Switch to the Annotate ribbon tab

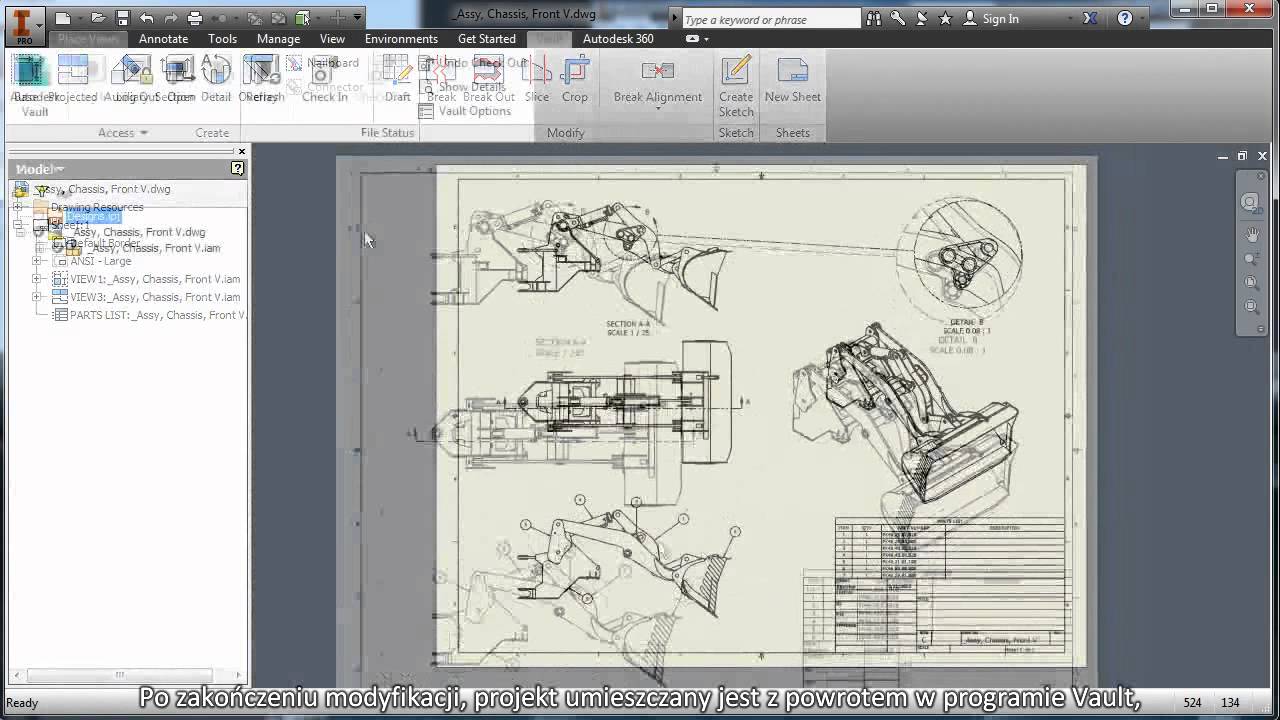[163, 39]
